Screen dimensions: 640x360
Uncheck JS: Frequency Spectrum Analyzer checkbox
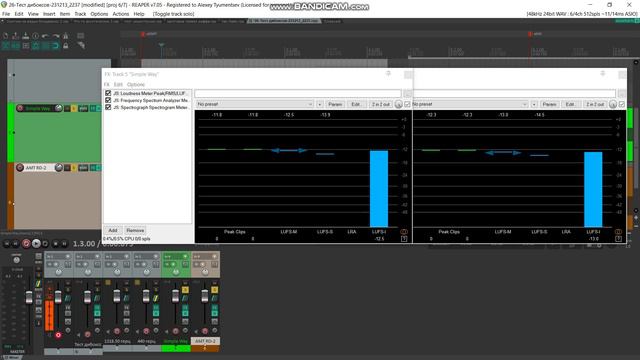(x=108, y=100)
